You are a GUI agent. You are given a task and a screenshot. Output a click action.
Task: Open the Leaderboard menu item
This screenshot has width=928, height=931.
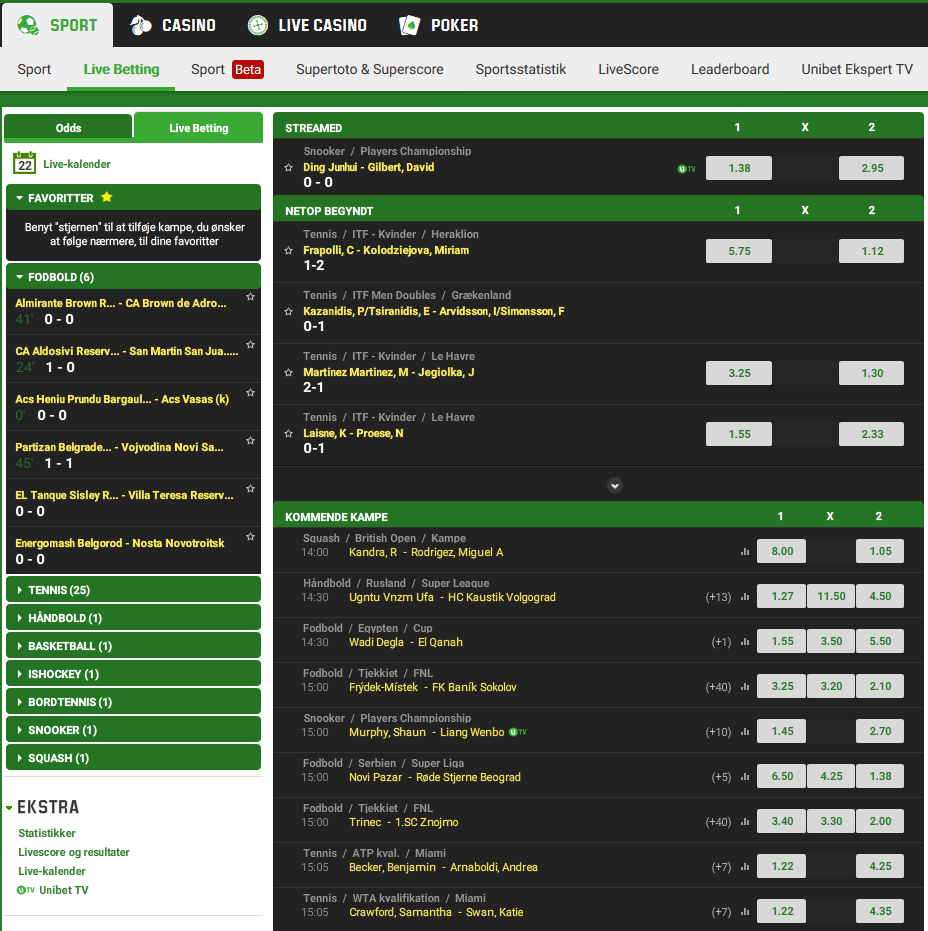coord(730,69)
